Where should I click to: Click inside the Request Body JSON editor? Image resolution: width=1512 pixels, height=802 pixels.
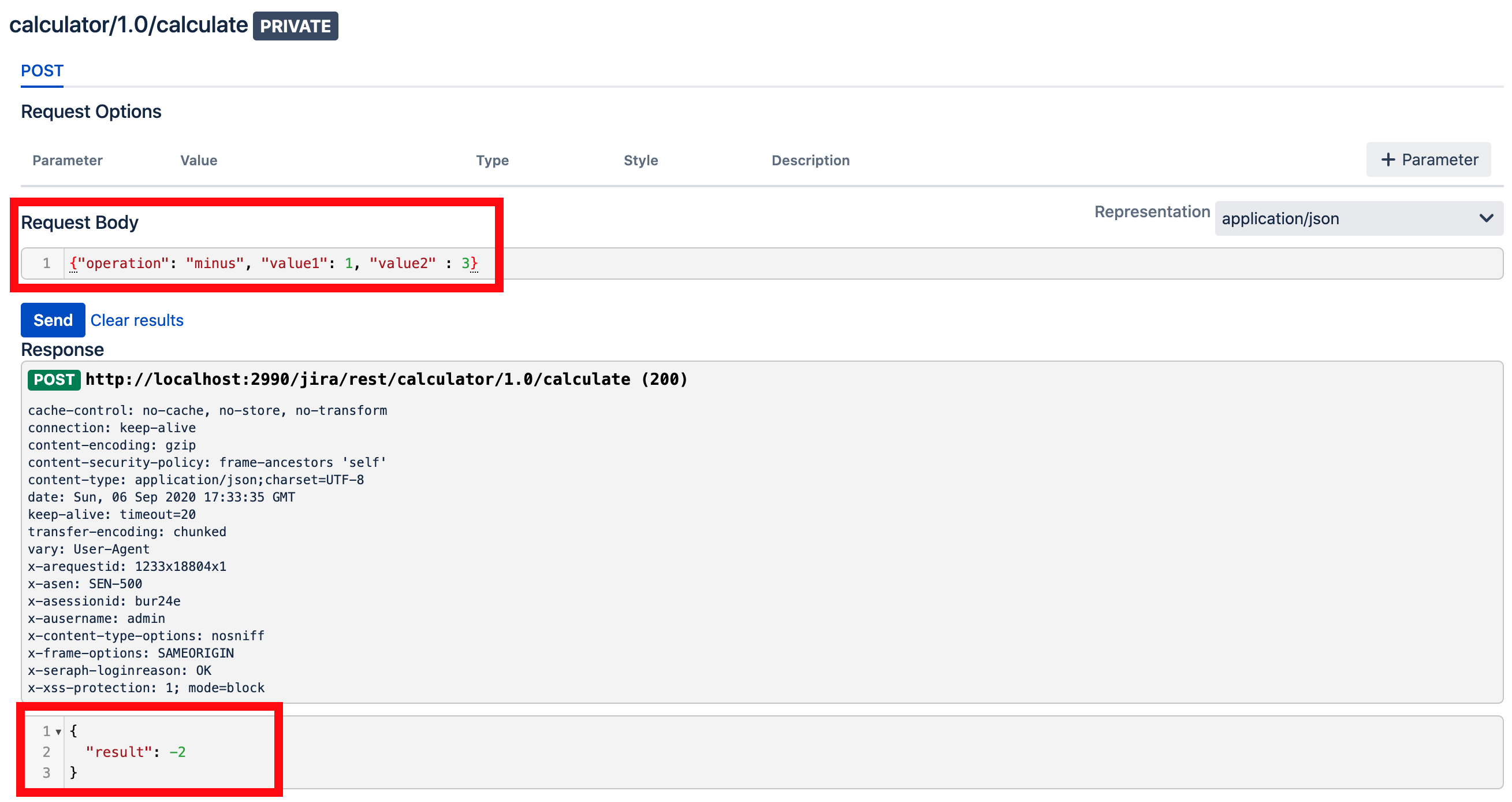pyautogui.click(x=762, y=263)
